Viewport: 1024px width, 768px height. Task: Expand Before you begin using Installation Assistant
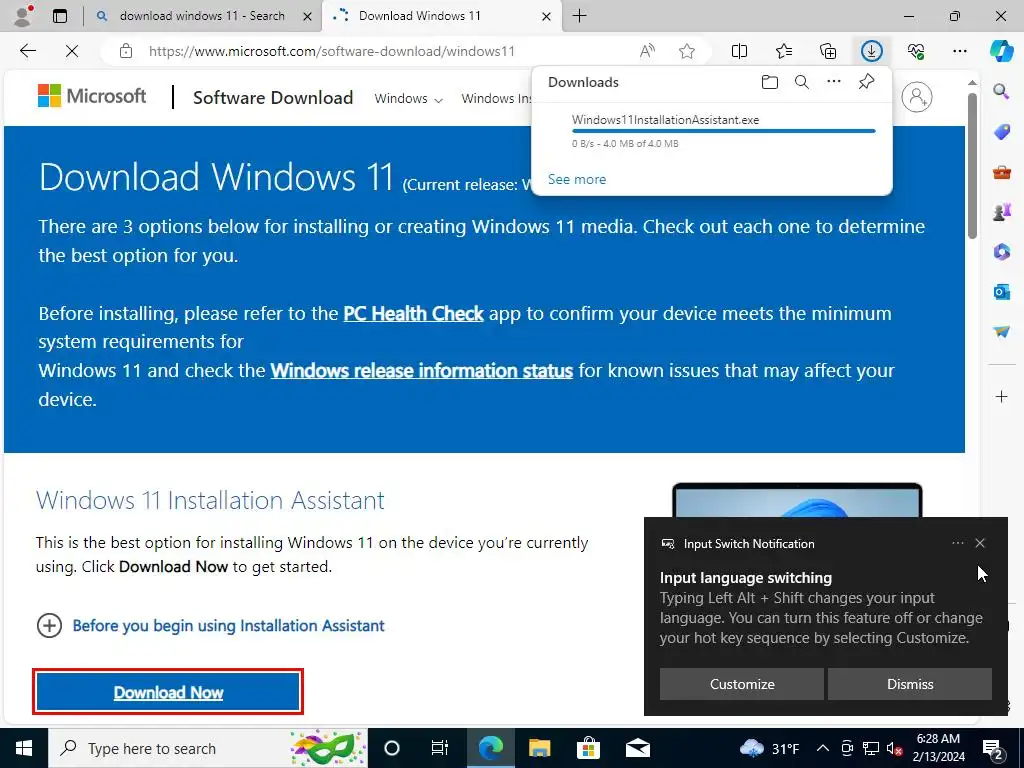(210, 626)
